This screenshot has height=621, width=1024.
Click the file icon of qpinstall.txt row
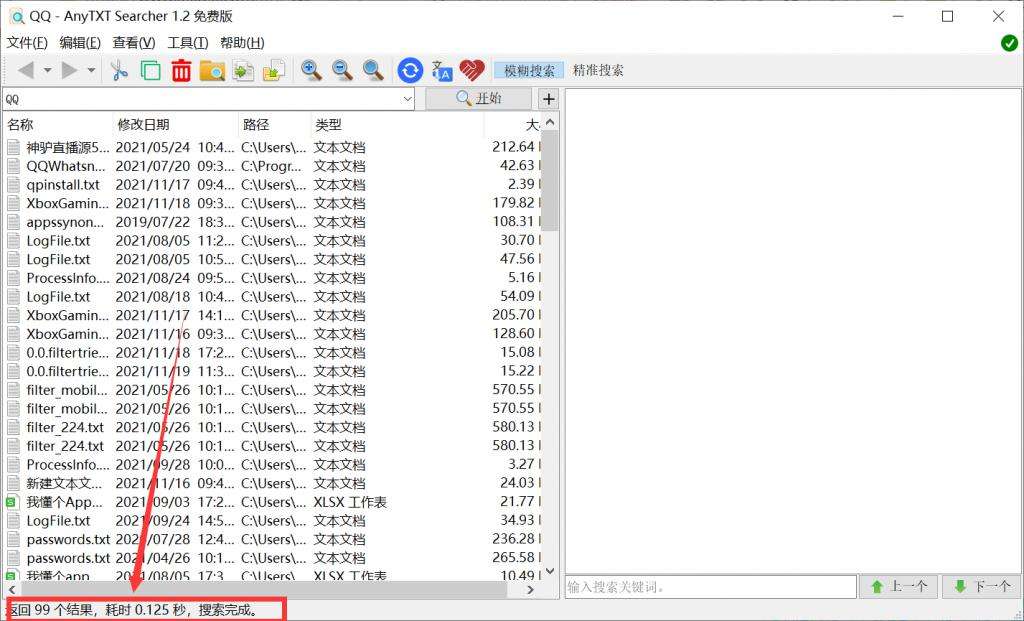click(13, 184)
